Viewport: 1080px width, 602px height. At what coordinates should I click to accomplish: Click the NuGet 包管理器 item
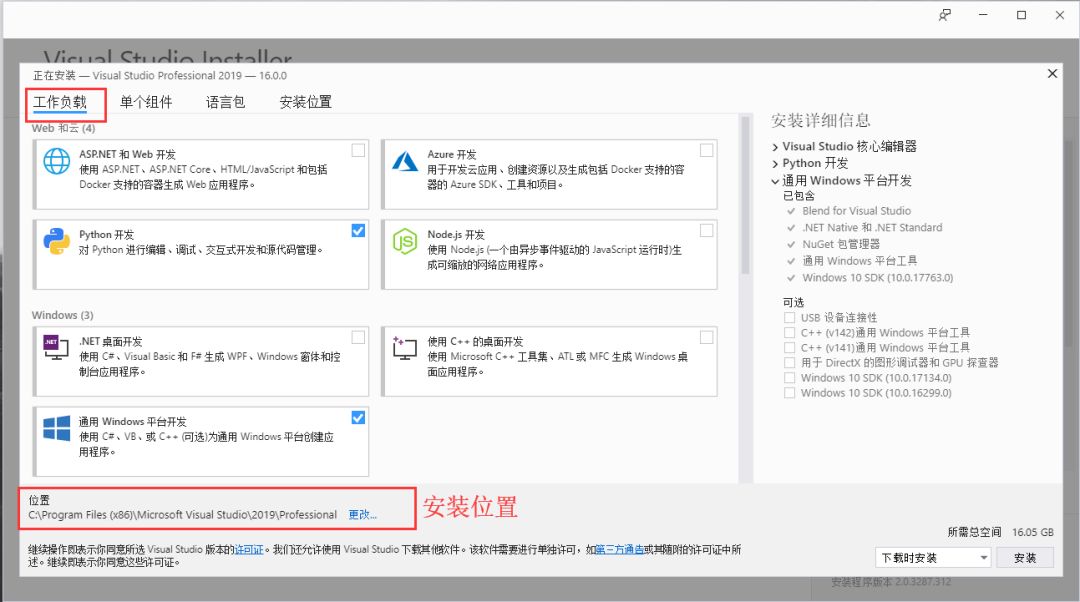841,244
